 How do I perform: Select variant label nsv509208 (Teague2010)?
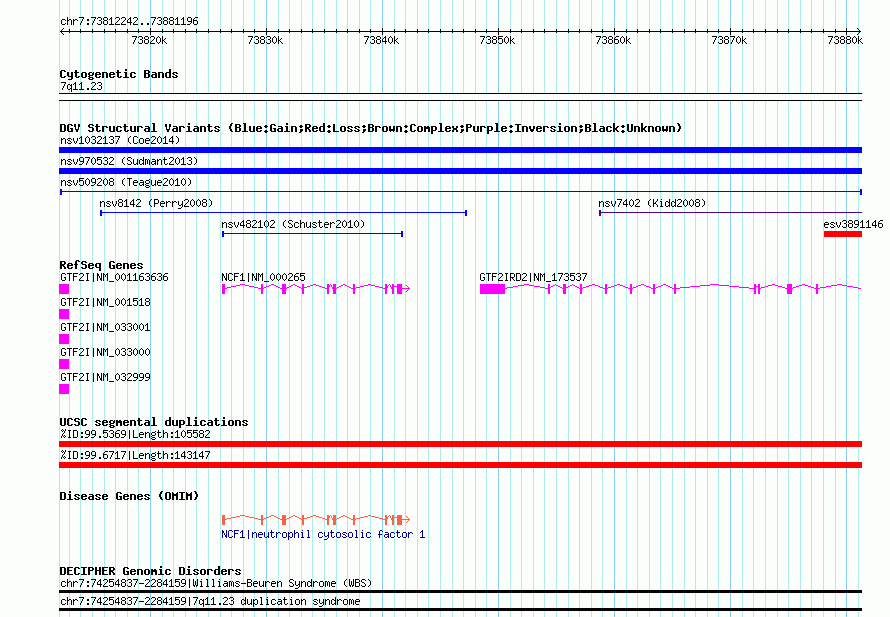pyautogui.click(x=126, y=182)
